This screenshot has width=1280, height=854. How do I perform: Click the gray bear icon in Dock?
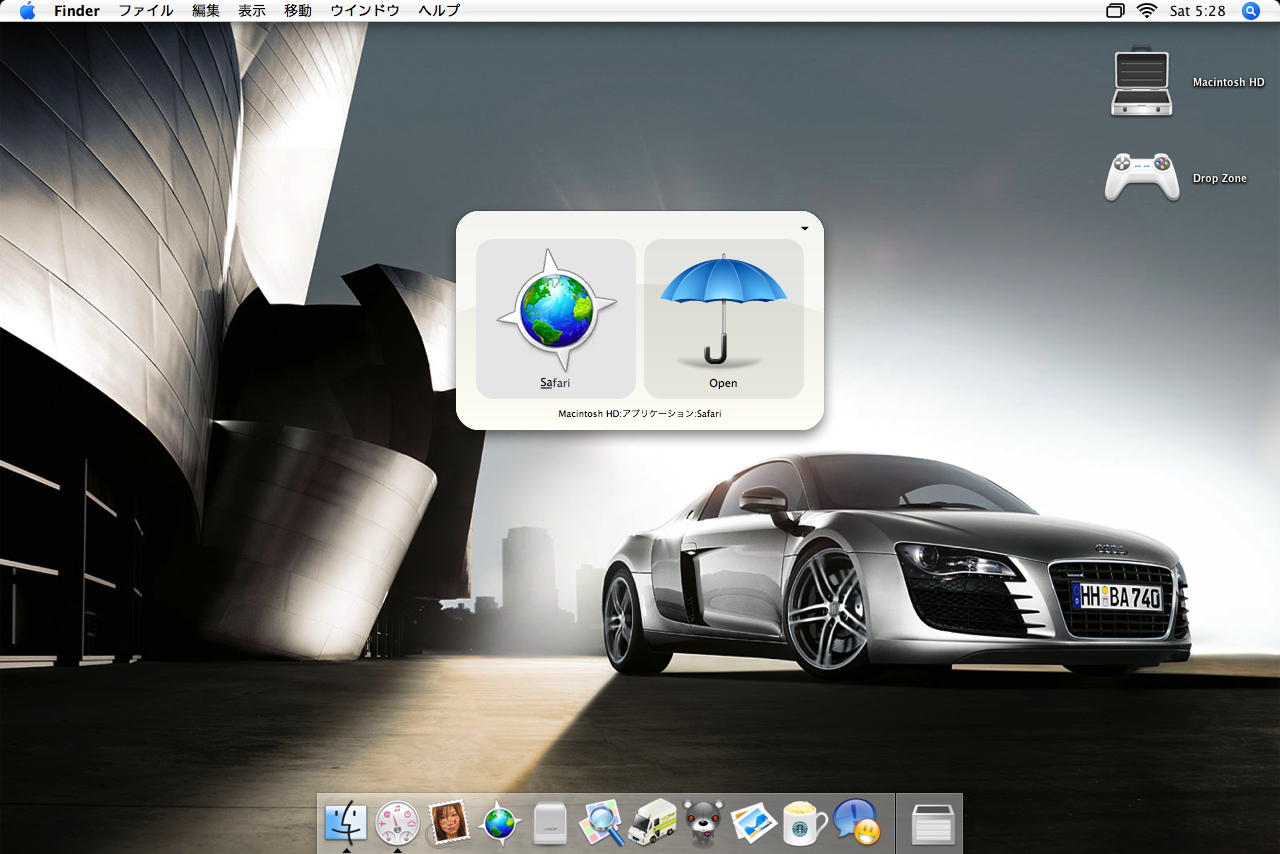[x=703, y=823]
